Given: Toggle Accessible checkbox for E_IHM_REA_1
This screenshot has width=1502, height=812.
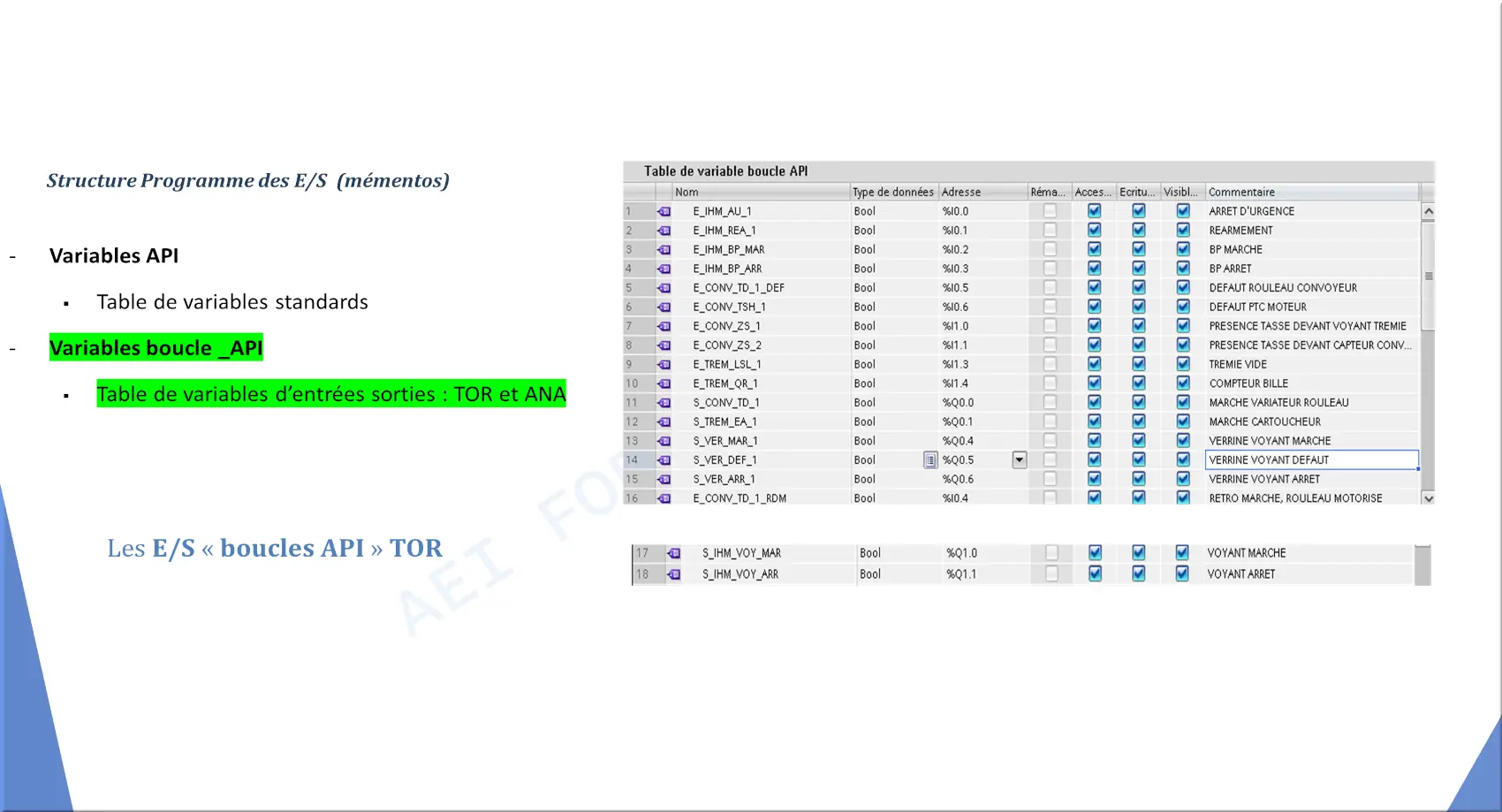Looking at the screenshot, I should (1095, 230).
